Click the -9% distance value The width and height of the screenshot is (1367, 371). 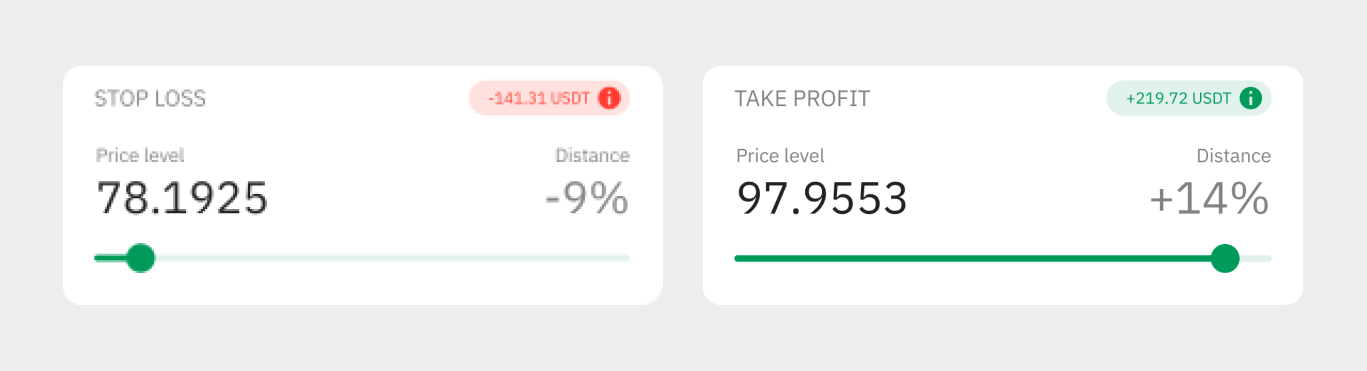(x=587, y=199)
